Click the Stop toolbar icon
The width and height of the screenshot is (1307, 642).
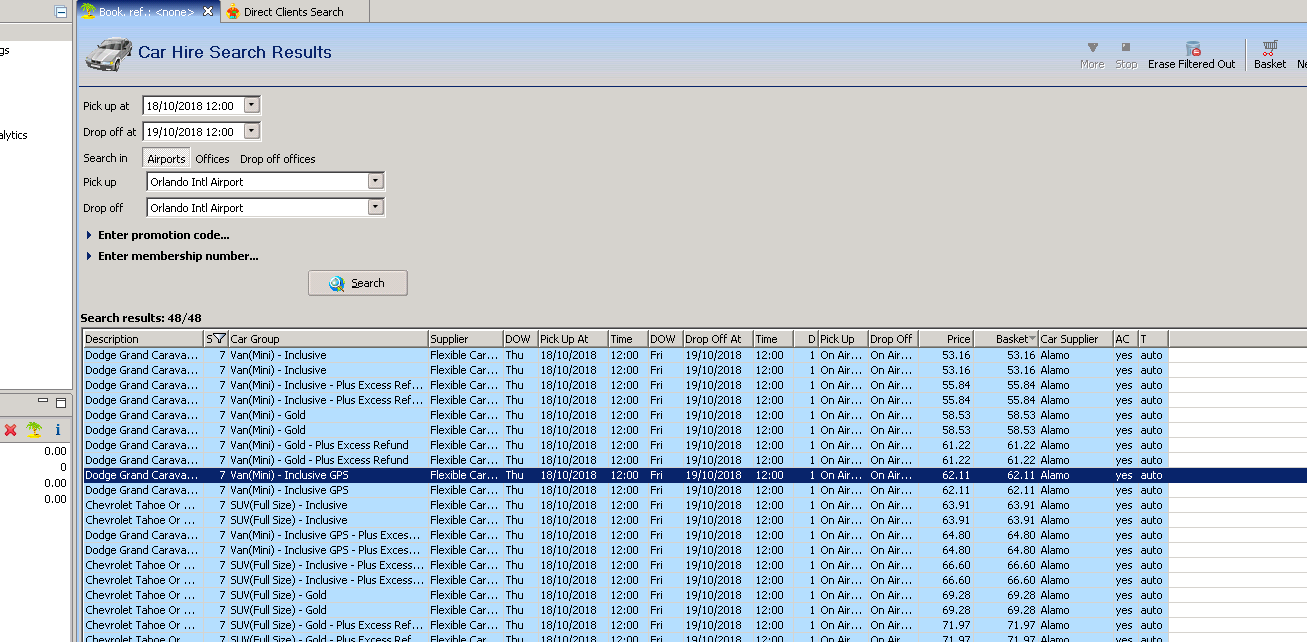tap(1126, 47)
